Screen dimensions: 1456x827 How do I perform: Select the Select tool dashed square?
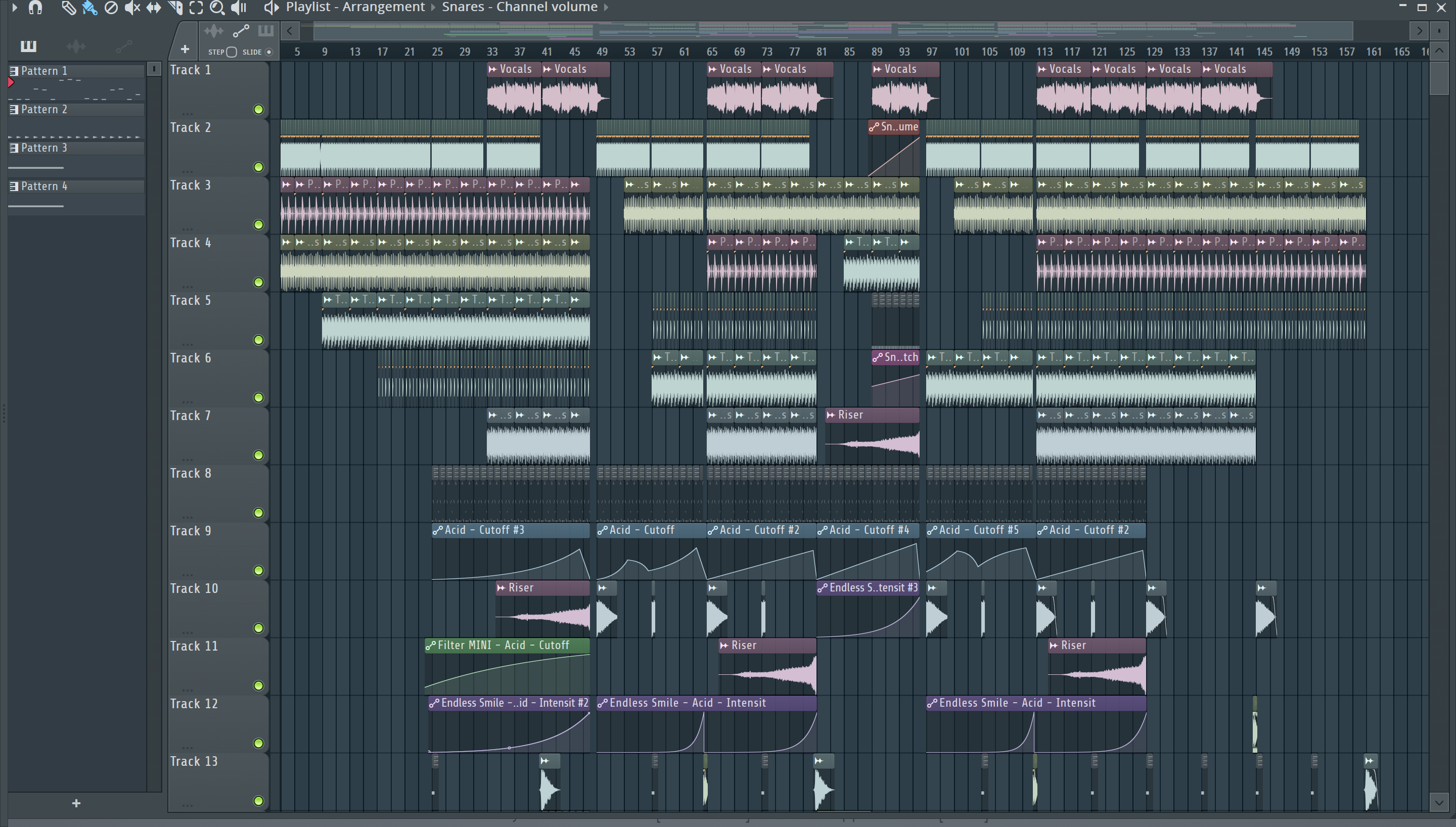click(x=196, y=8)
